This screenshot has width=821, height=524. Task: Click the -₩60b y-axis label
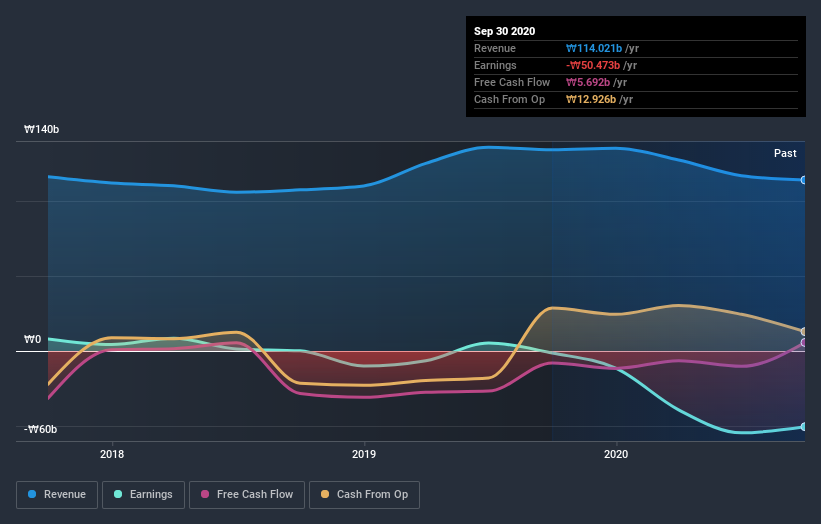[40, 429]
